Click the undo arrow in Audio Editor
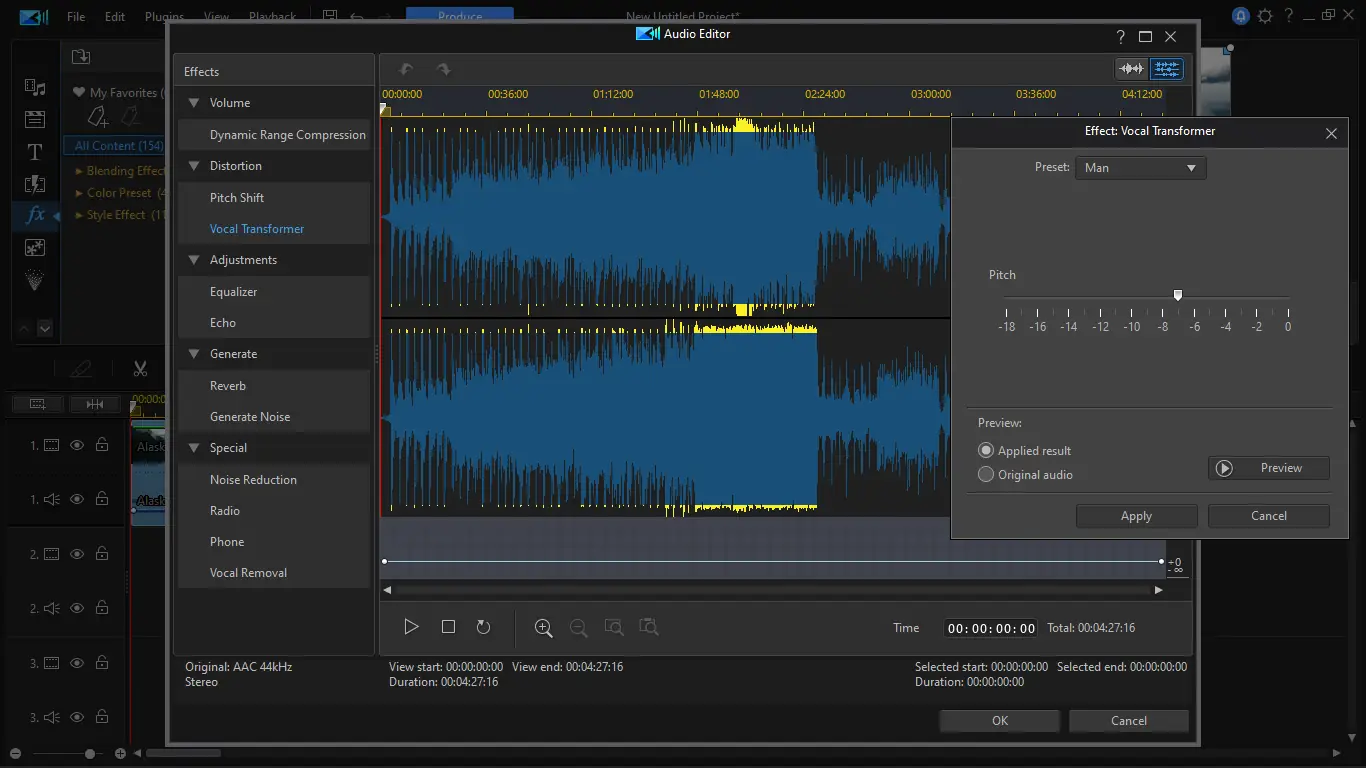 [406, 69]
